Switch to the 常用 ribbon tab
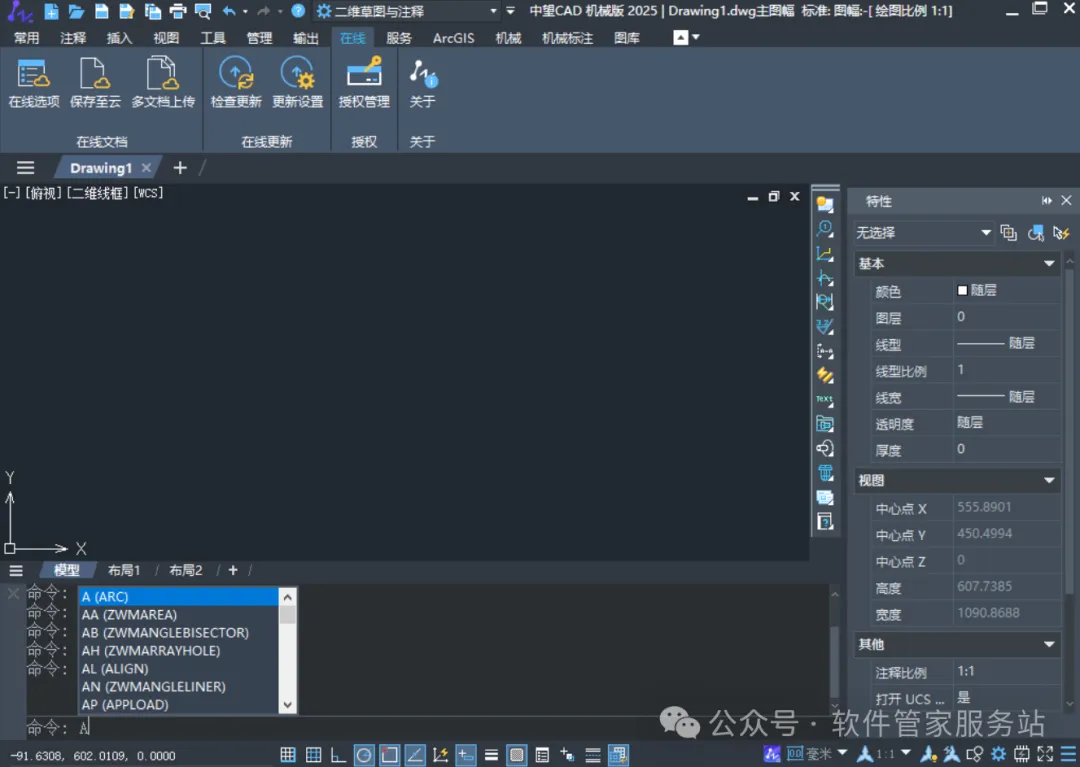 (x=27, y=38)
